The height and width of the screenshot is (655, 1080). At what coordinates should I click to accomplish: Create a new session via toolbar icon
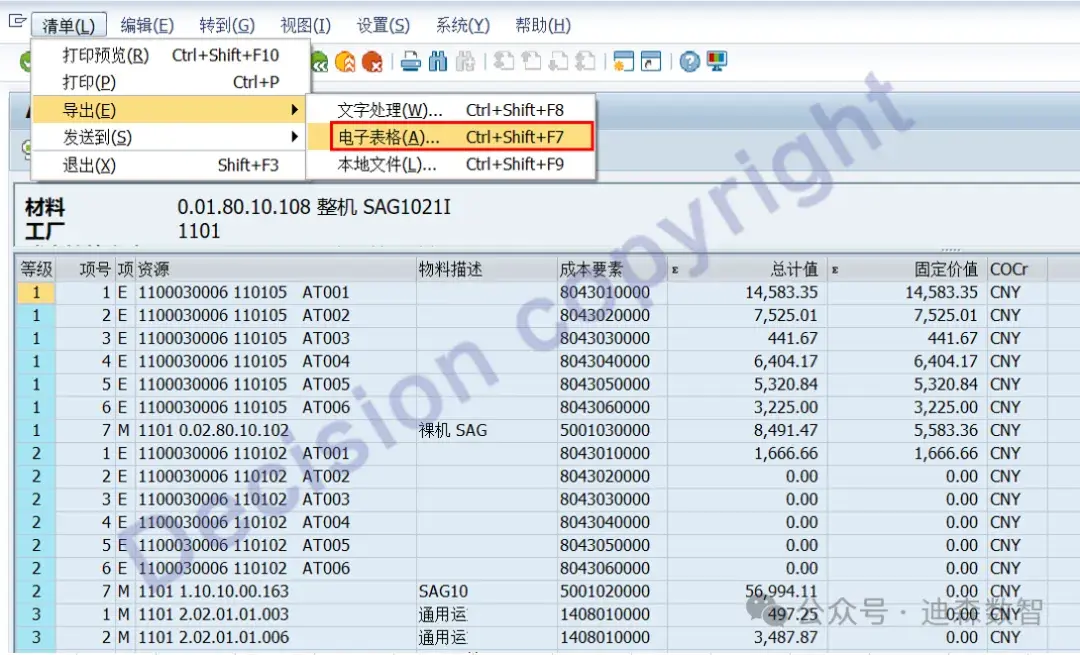click(x=621, y=62)
